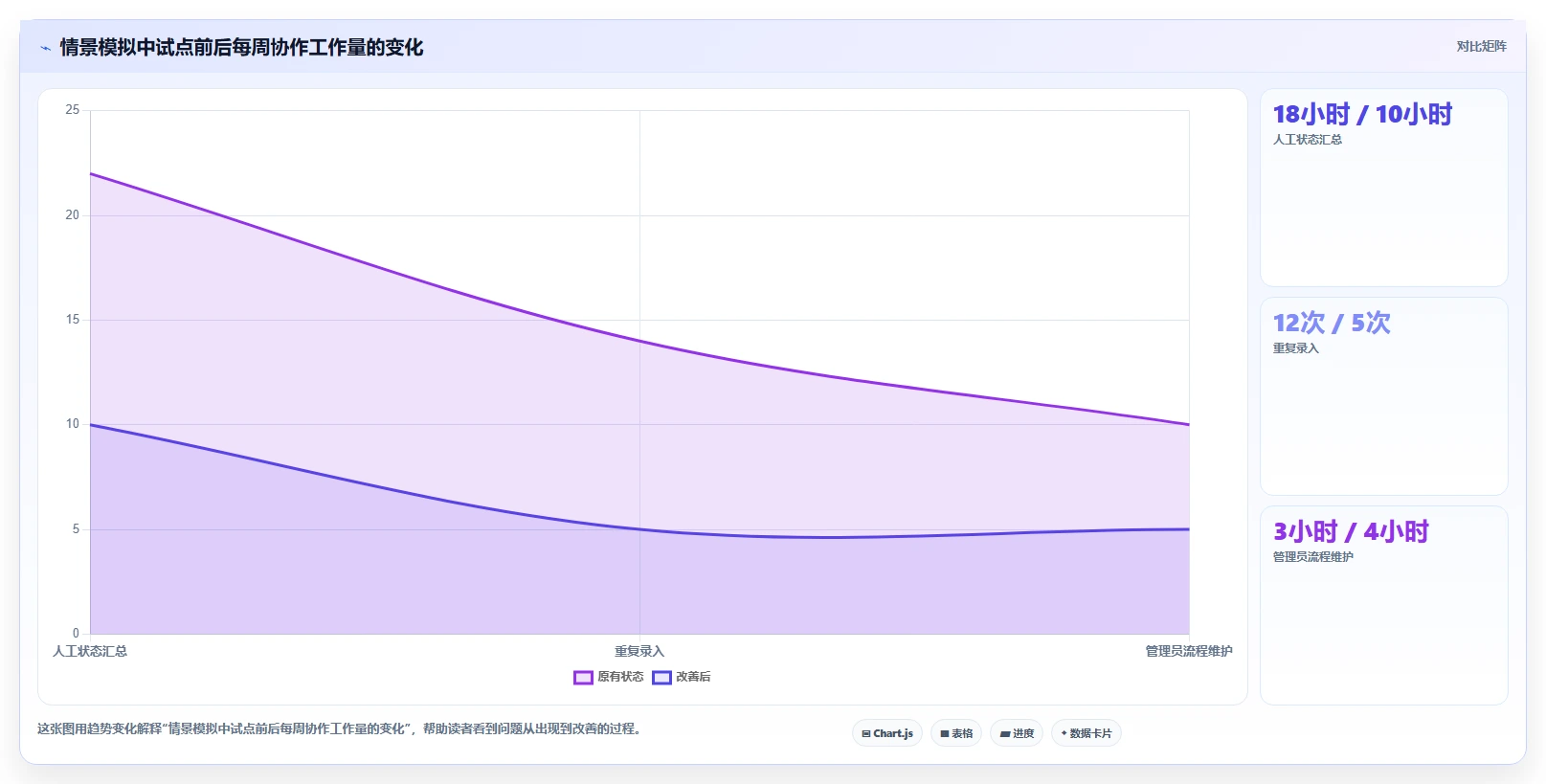This screenshot has width=1546, height=784.
Task: Click the chart title 情景模拟中试点前后每周协作工作量的变化
Action: pos(241,47)
